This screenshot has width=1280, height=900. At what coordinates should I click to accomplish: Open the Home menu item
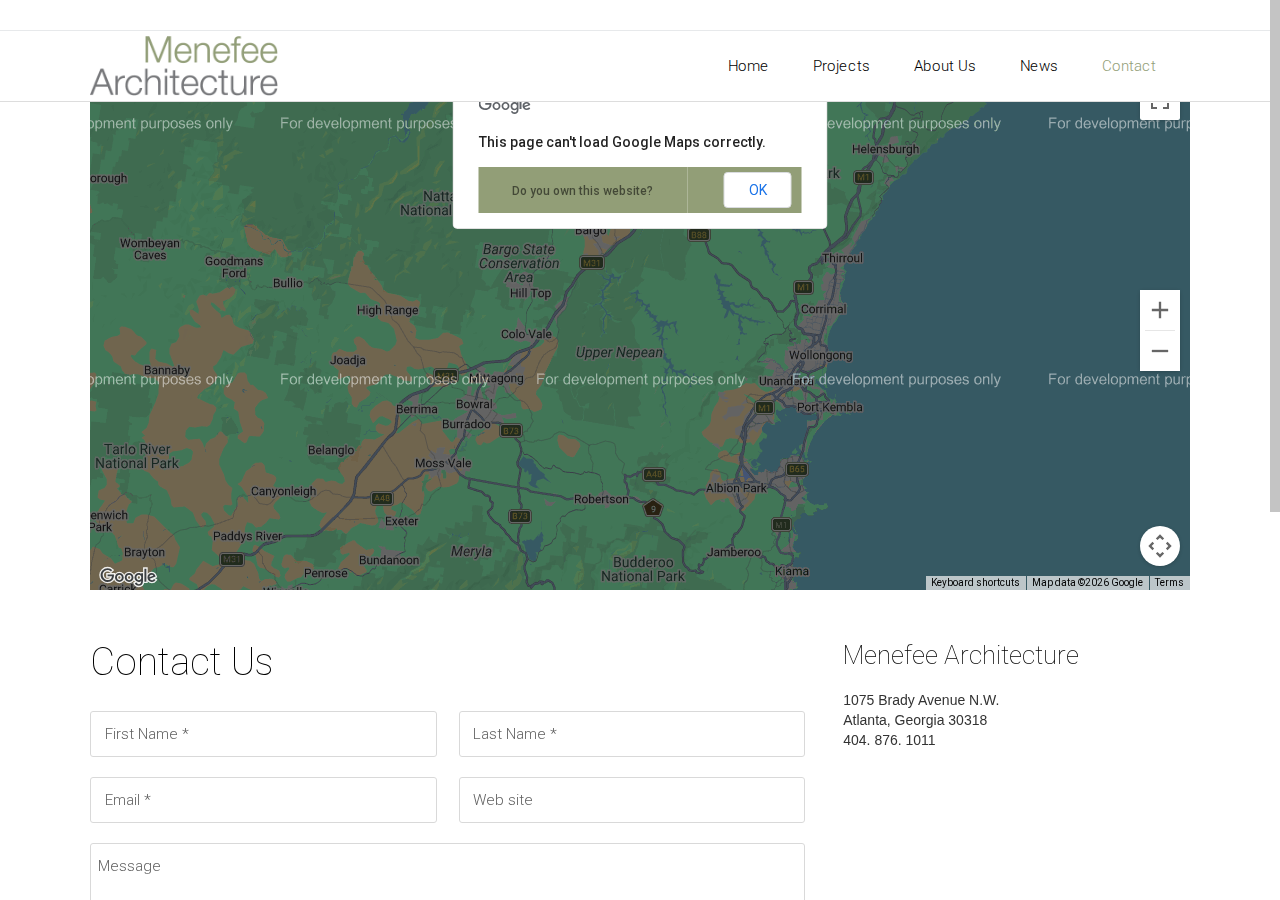[x=748, y=66]
